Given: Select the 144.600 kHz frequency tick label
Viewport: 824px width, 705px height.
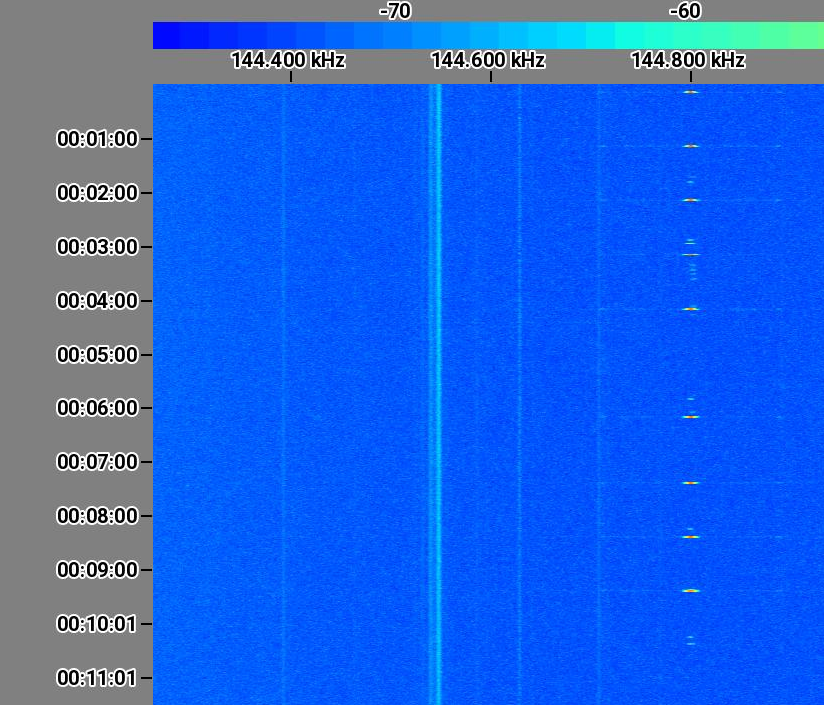Looking at the screenshot, I should tap(488, 60).
